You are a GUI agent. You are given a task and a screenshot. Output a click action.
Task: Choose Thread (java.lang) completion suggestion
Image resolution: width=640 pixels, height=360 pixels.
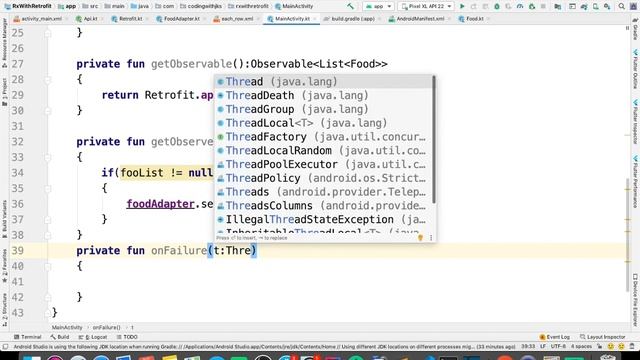pos(324,82)
